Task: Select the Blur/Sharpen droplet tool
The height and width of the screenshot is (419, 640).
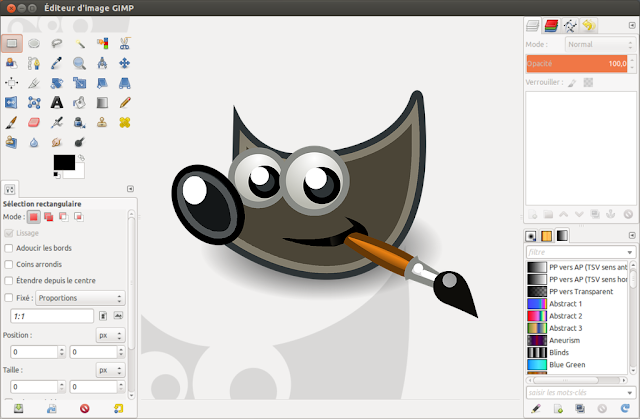Action: (34, 142)
